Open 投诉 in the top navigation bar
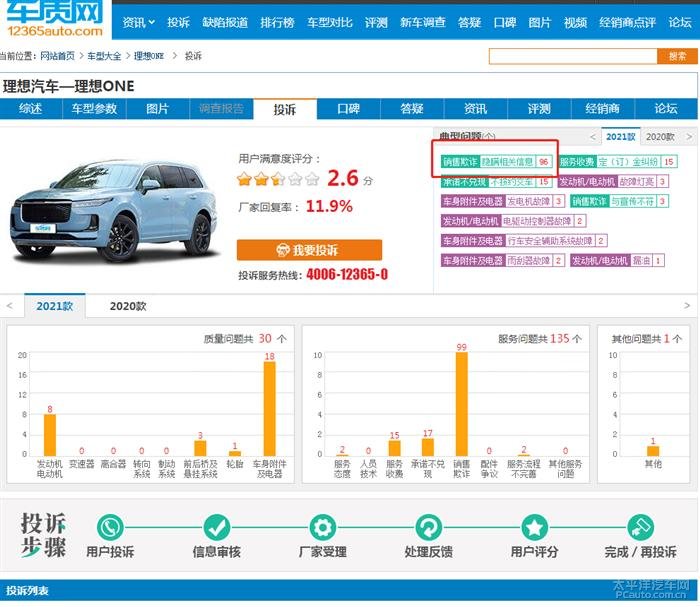 [179, 22]
